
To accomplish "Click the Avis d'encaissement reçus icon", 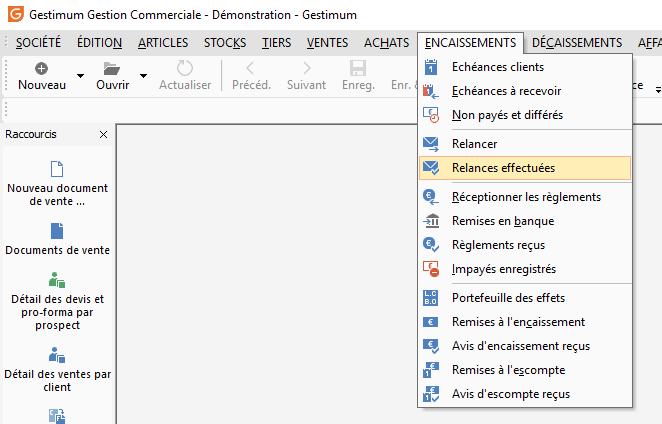I will point(431,346).
